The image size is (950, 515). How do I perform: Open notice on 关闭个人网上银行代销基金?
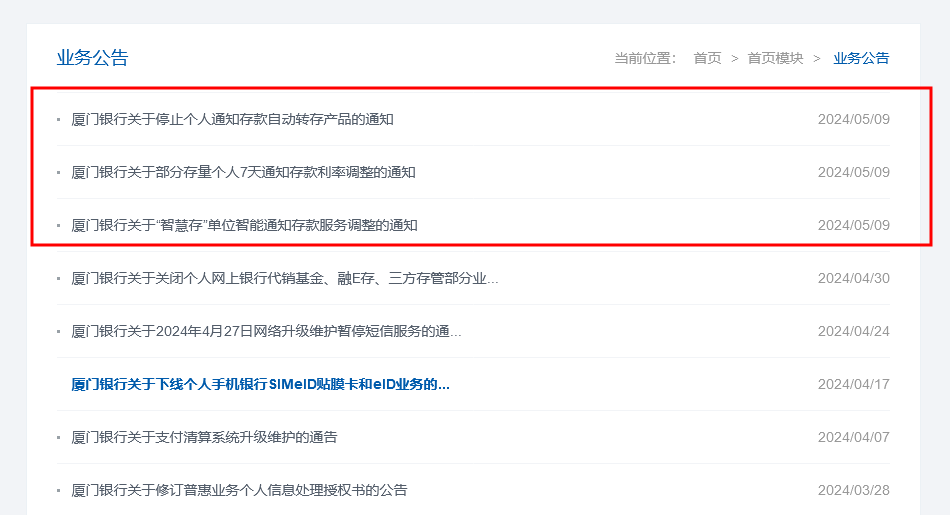pos(285,278)
